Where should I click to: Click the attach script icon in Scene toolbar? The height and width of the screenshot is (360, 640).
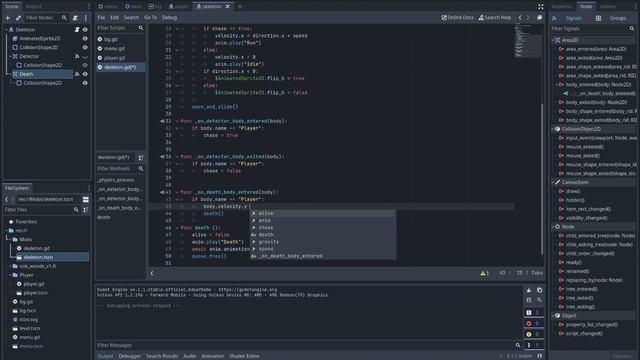[x=75, y=18]
